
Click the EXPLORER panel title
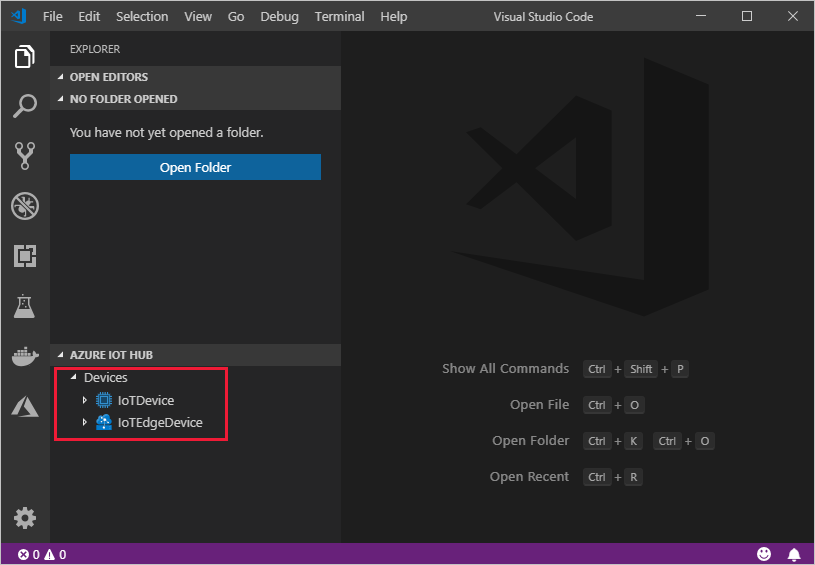coord(95,49)
